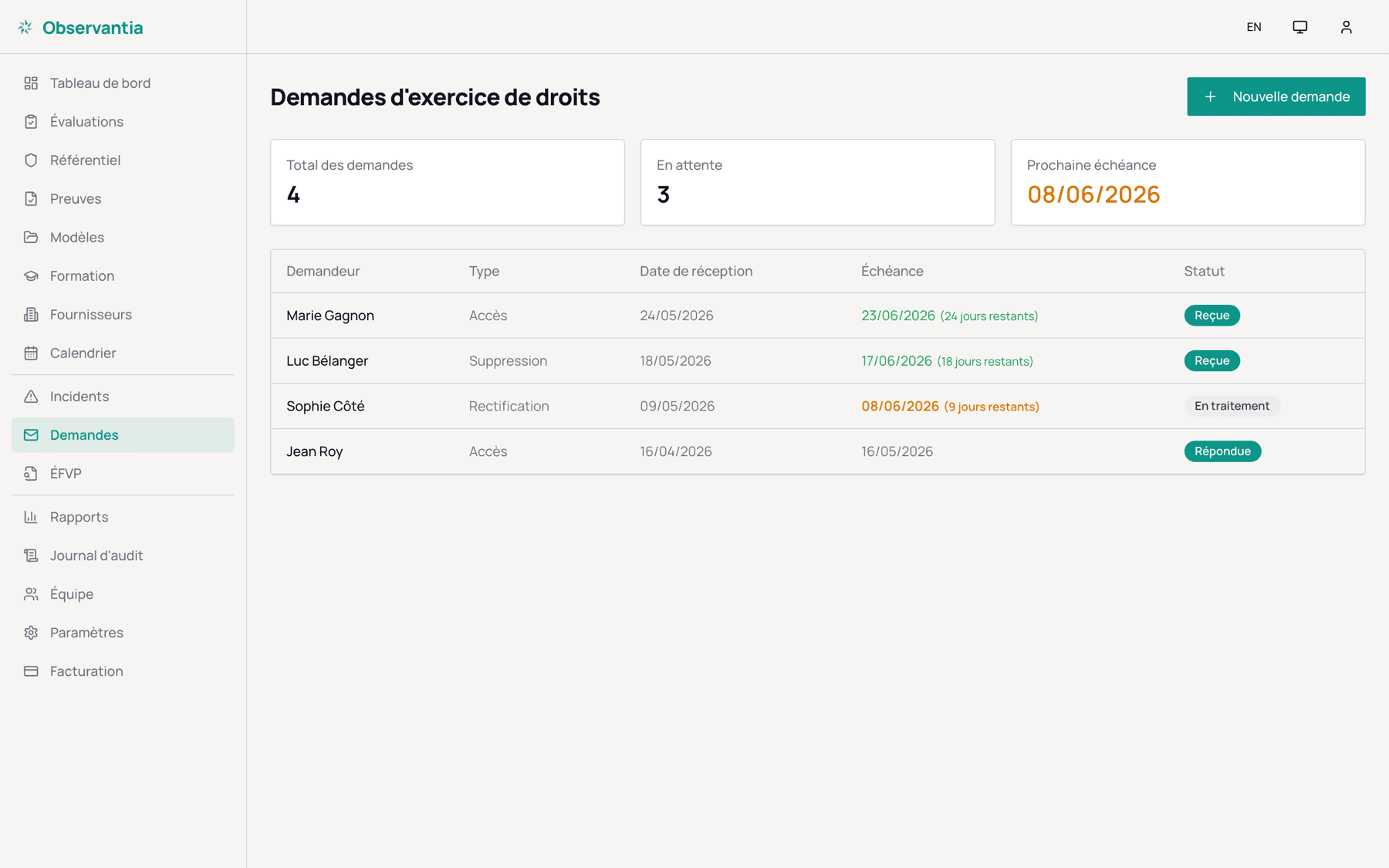Open Jean Roy request row

point(818,451)
